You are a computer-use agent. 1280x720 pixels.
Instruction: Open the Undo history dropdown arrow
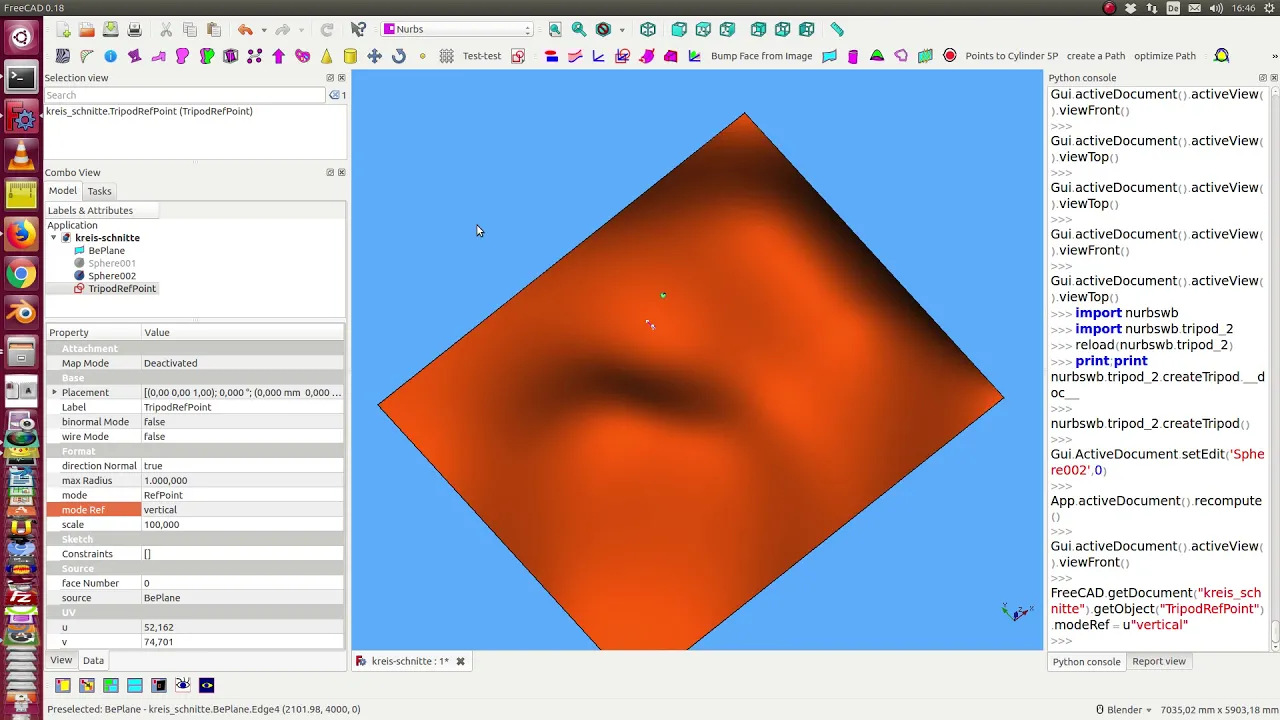264,30
